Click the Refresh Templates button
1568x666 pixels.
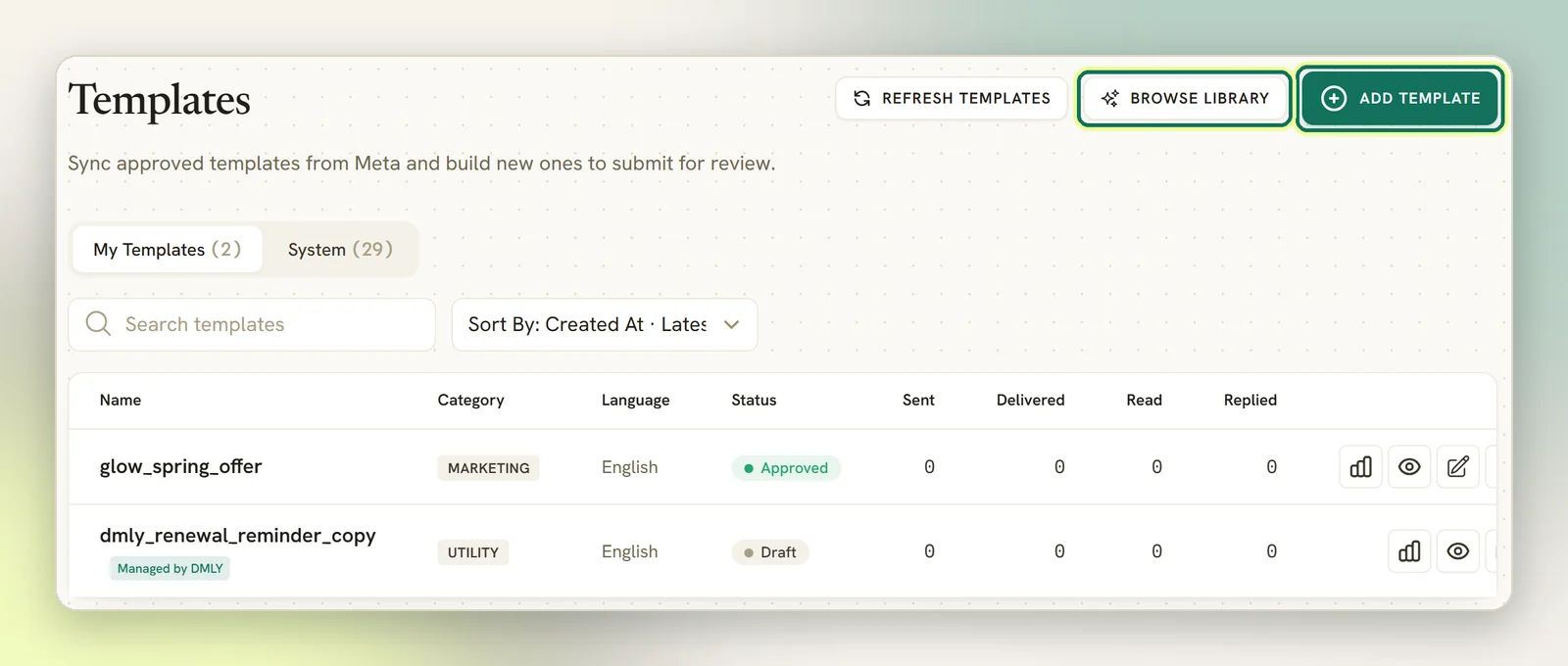[952, 98]
